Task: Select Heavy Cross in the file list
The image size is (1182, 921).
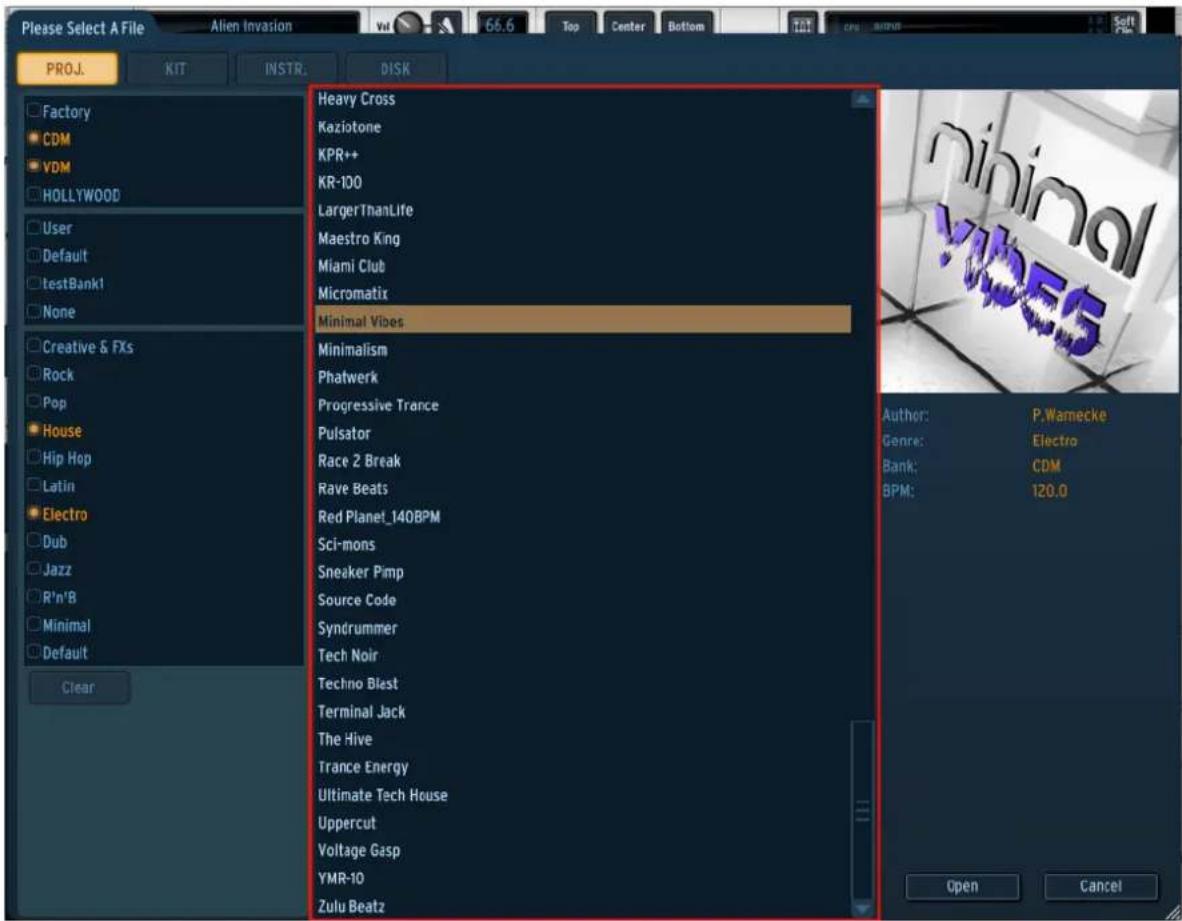Action: pos(583,99)
